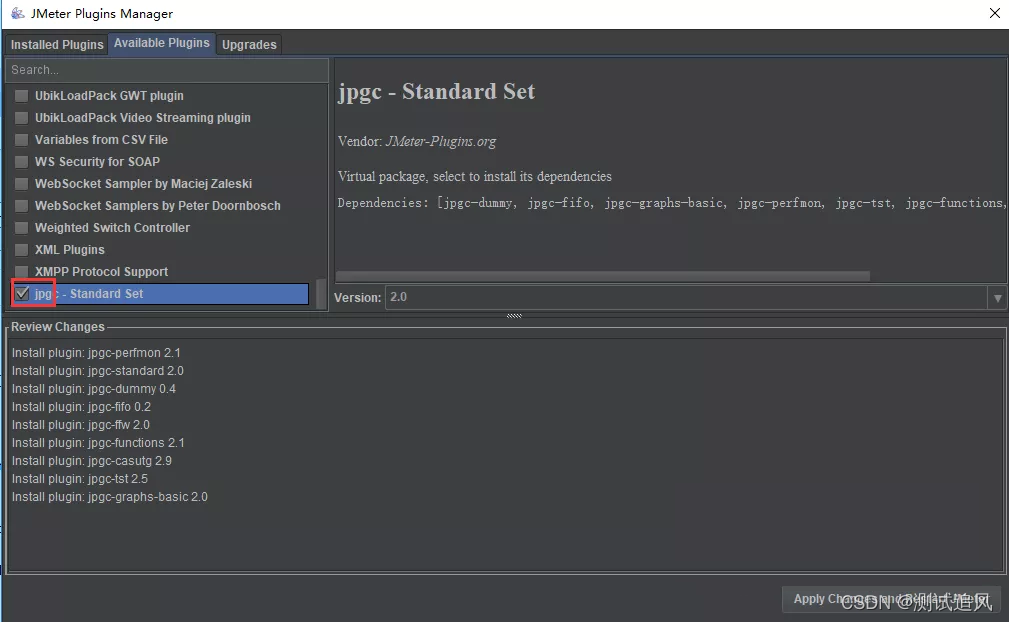The image size is (1009, 622).
Task: Enable the WS Security for SOAP checkbox
Action: pos(21,161)
